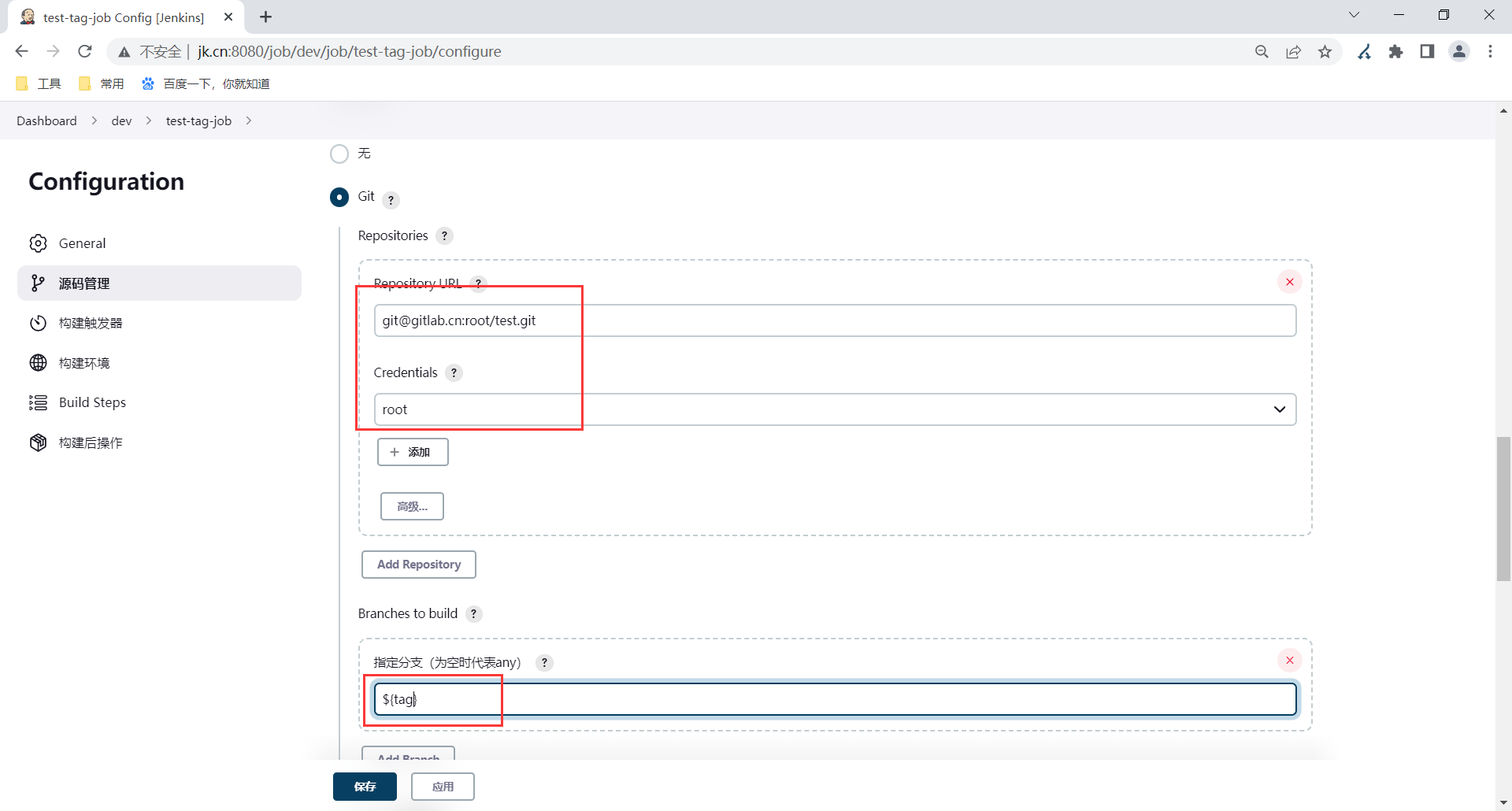Show help for 指定分支 field
1512x811 pixels.
[x=544, y=662]
